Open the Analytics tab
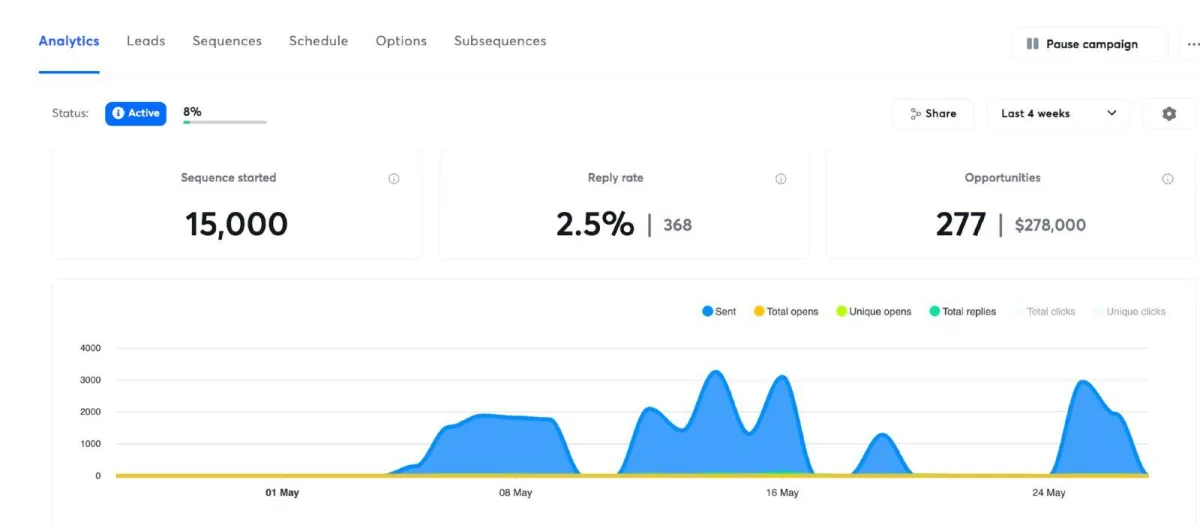The image size is (1200, 528). [69, 41]
